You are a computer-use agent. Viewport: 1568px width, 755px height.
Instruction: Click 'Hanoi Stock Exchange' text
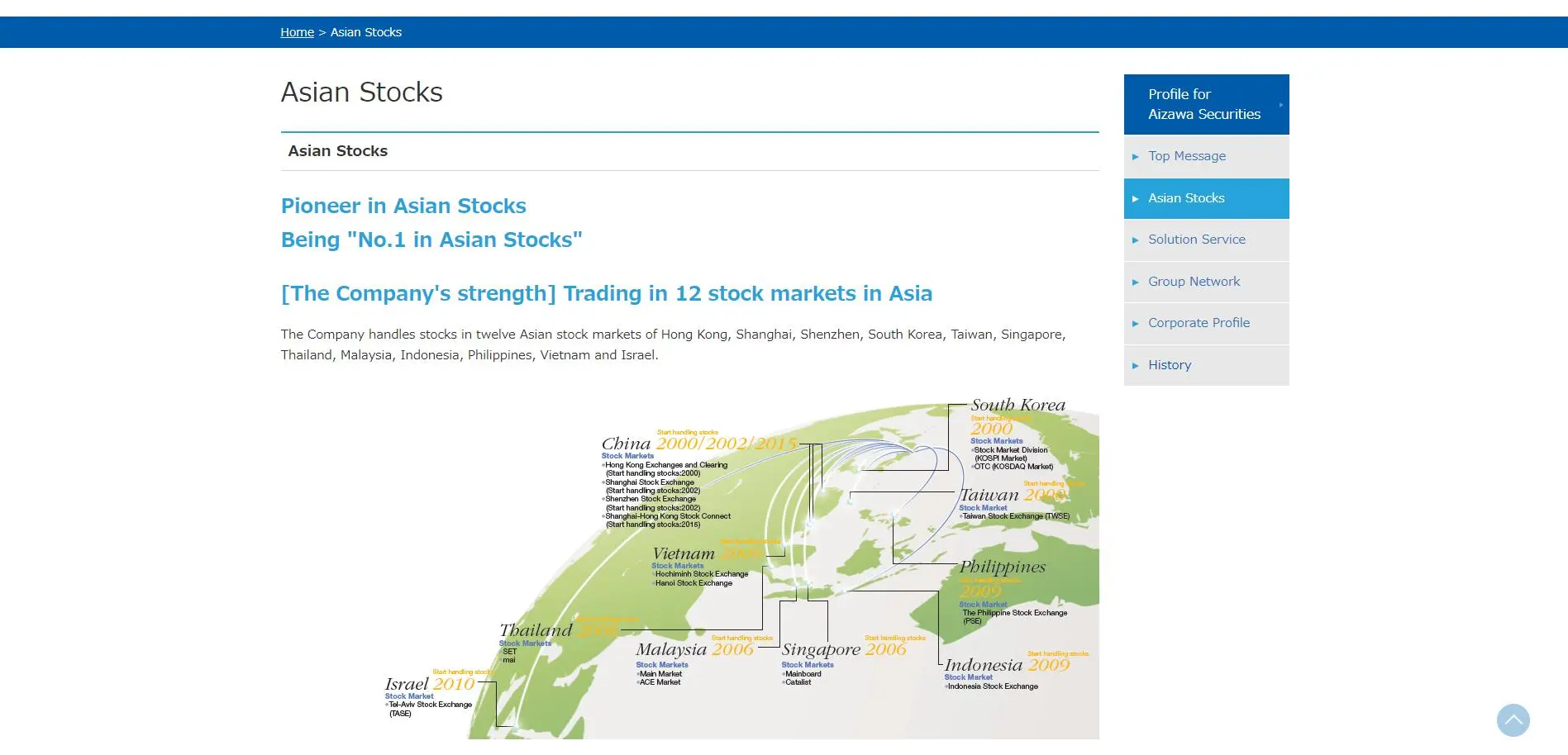click(693, 583)
